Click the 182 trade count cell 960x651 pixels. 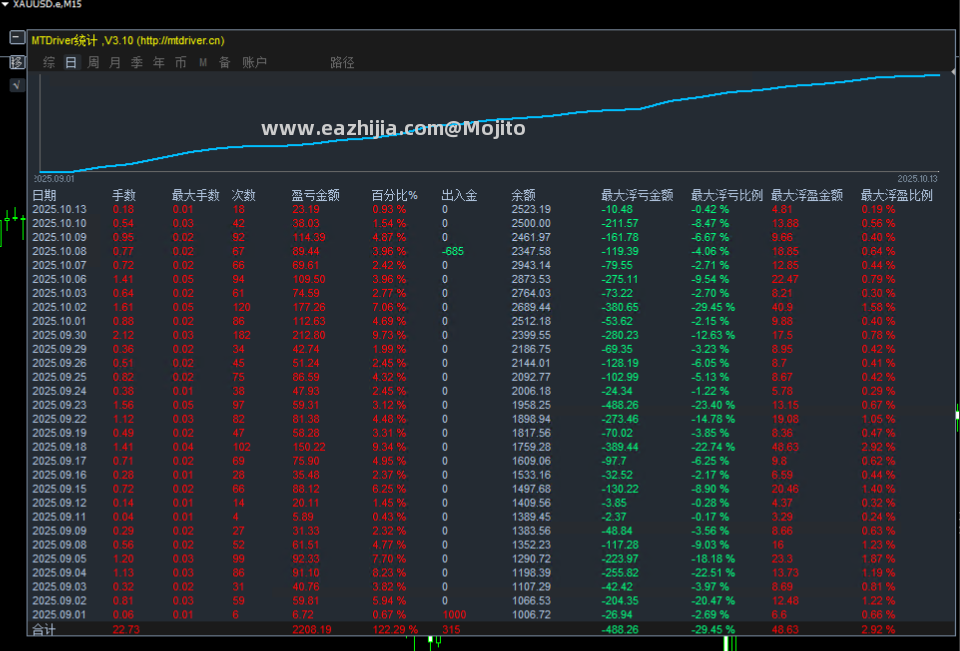(242, 335)
